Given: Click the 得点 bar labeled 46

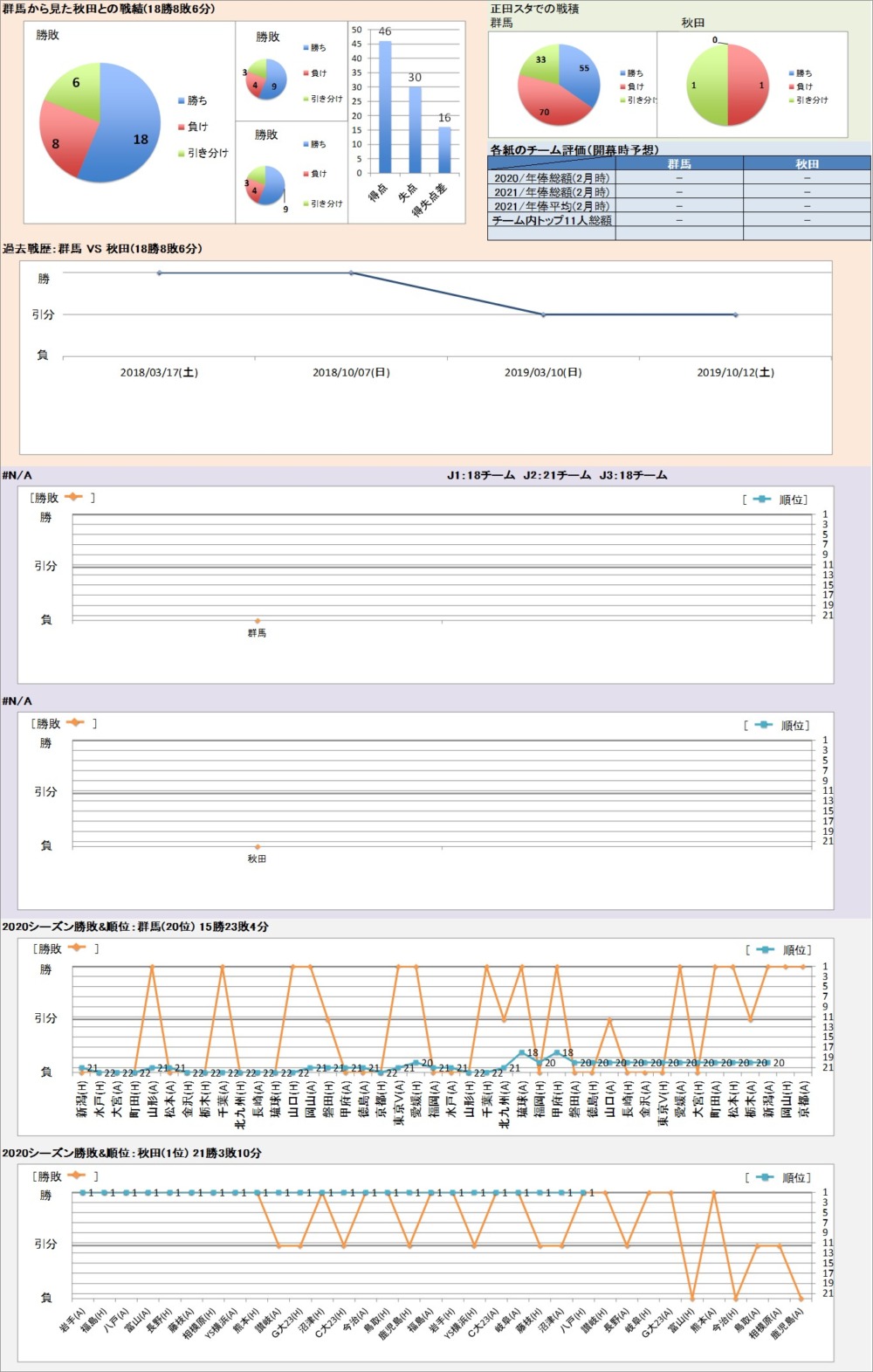Looking at the screenshot, I should point(385,107).
